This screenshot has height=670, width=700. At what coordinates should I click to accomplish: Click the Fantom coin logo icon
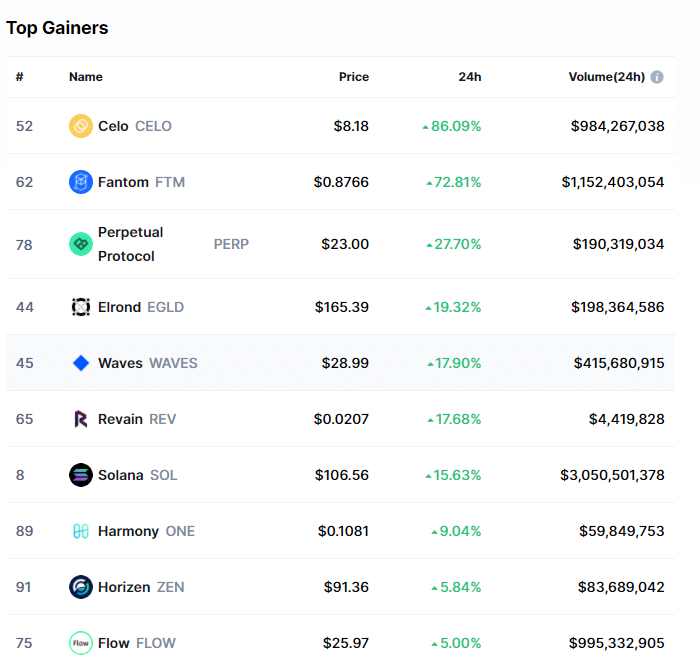81,182
